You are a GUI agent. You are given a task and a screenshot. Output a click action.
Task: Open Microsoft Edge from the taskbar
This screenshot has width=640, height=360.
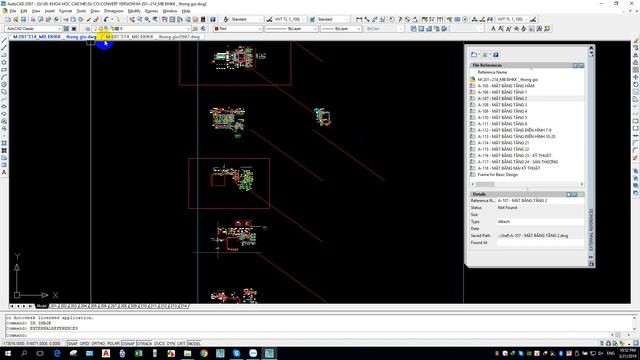[x=57, y=353]
